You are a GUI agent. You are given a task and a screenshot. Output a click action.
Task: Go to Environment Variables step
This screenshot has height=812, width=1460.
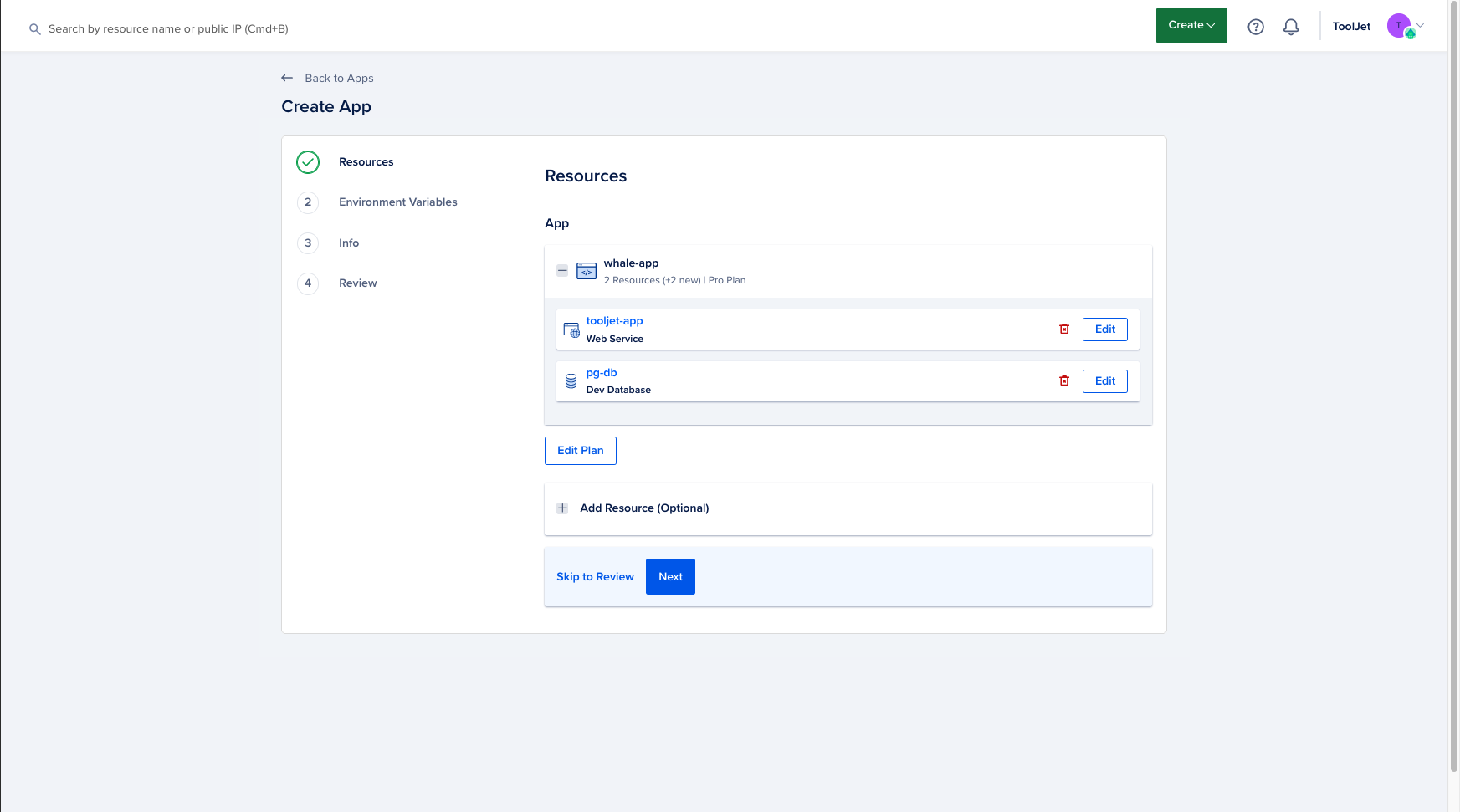[397, 202]
